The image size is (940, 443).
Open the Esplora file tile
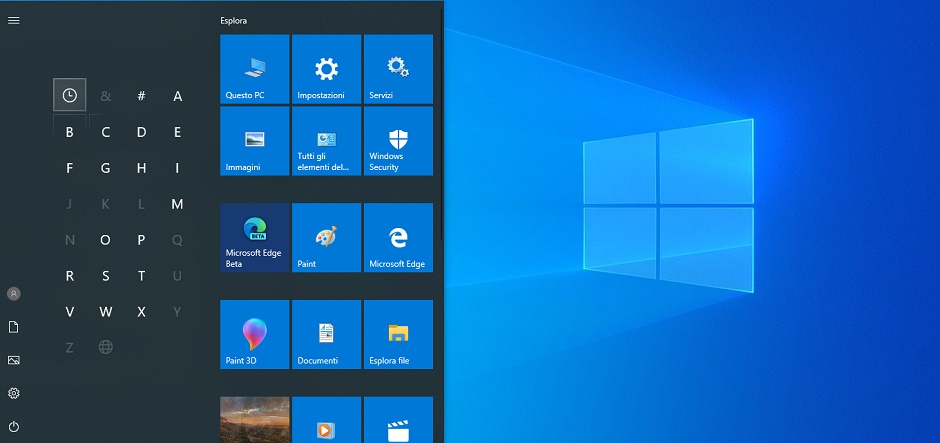pos(399,334)
